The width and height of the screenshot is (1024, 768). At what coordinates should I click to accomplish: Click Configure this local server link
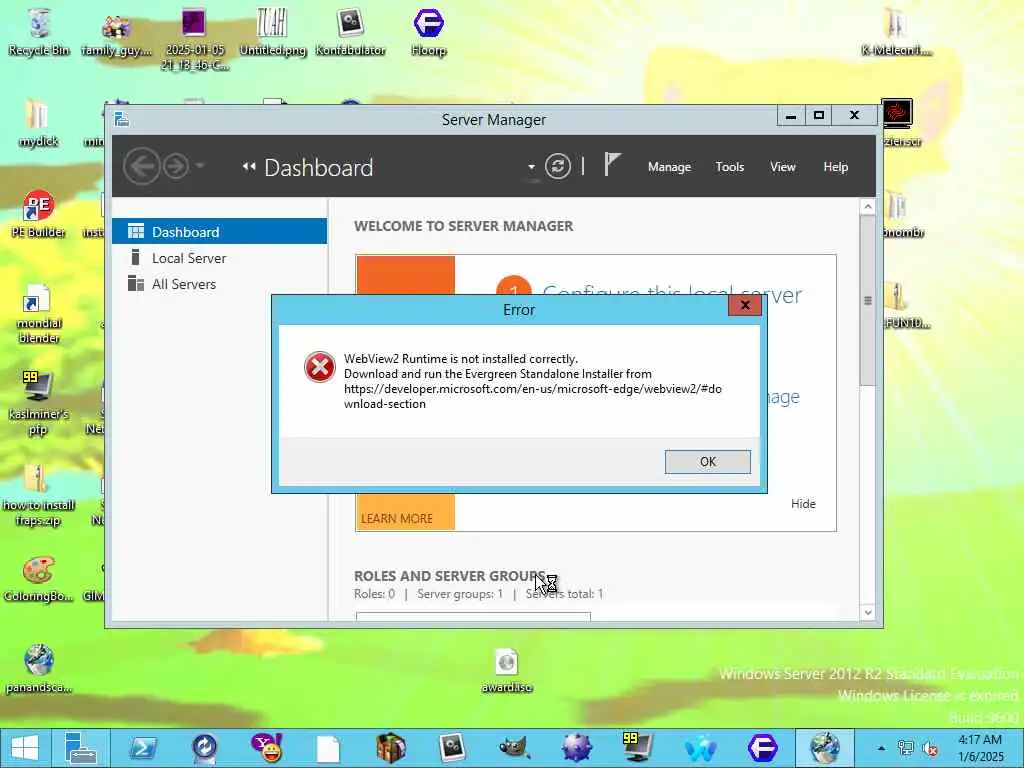point(672,294)
